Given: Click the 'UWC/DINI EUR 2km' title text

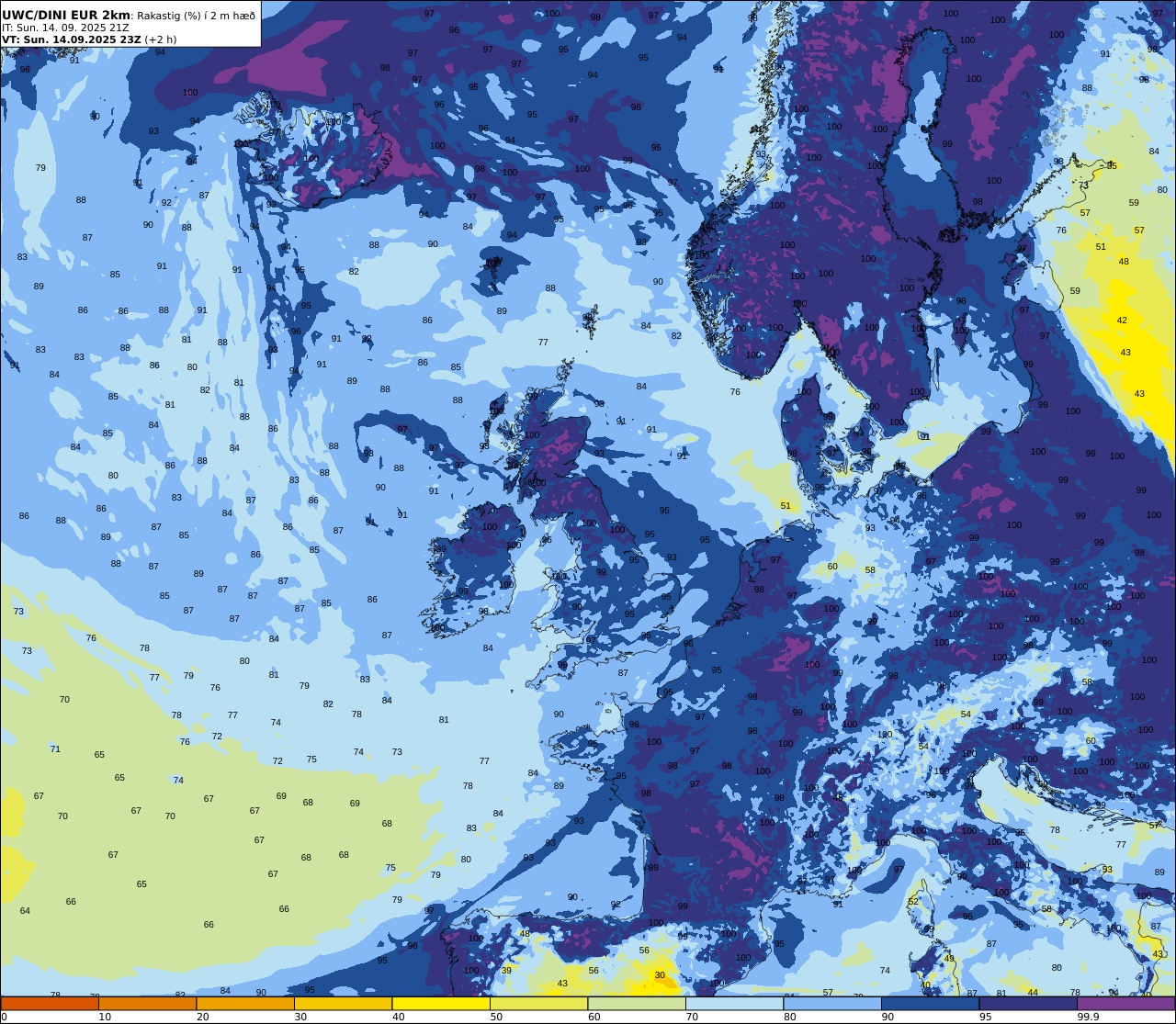Looking at the screenshot, I should 66,15.
